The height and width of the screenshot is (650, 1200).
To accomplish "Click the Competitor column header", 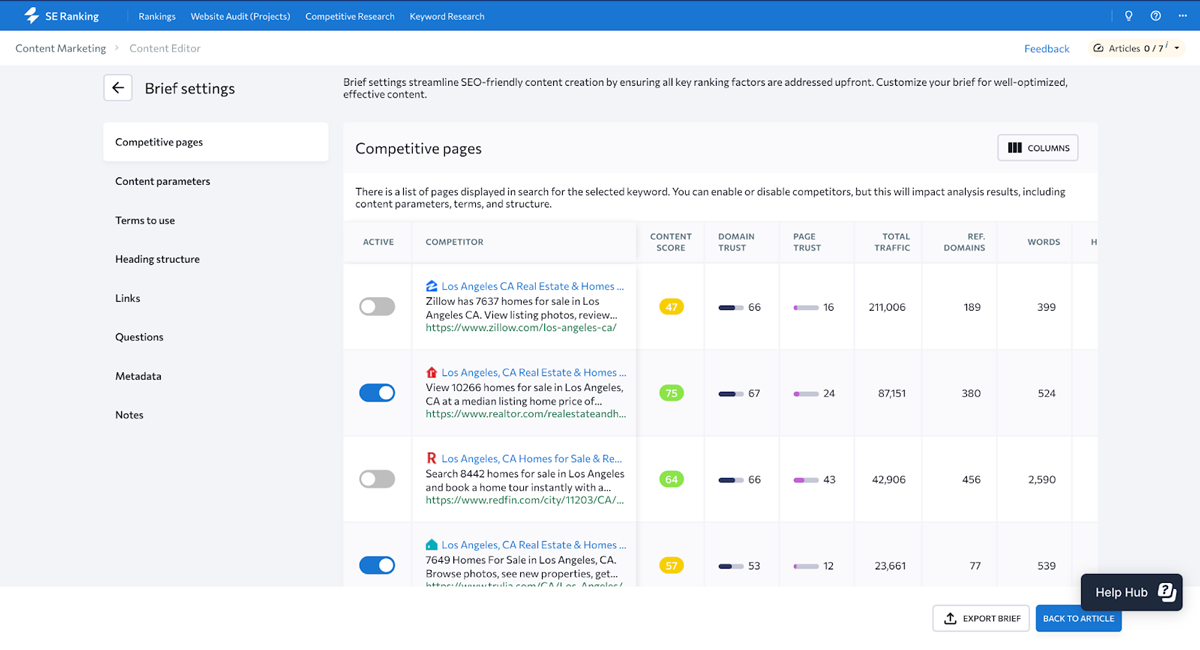I will click(454, 242).
